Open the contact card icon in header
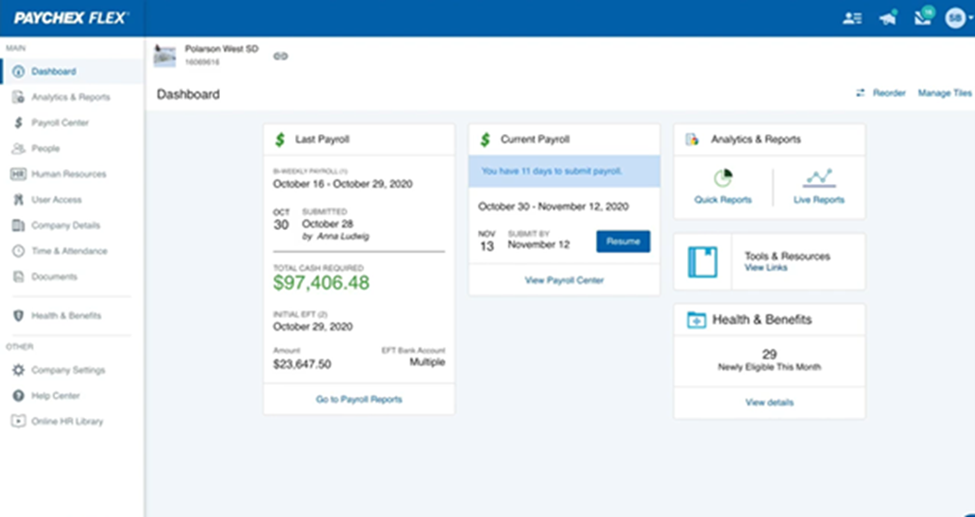 coord(852,19)
